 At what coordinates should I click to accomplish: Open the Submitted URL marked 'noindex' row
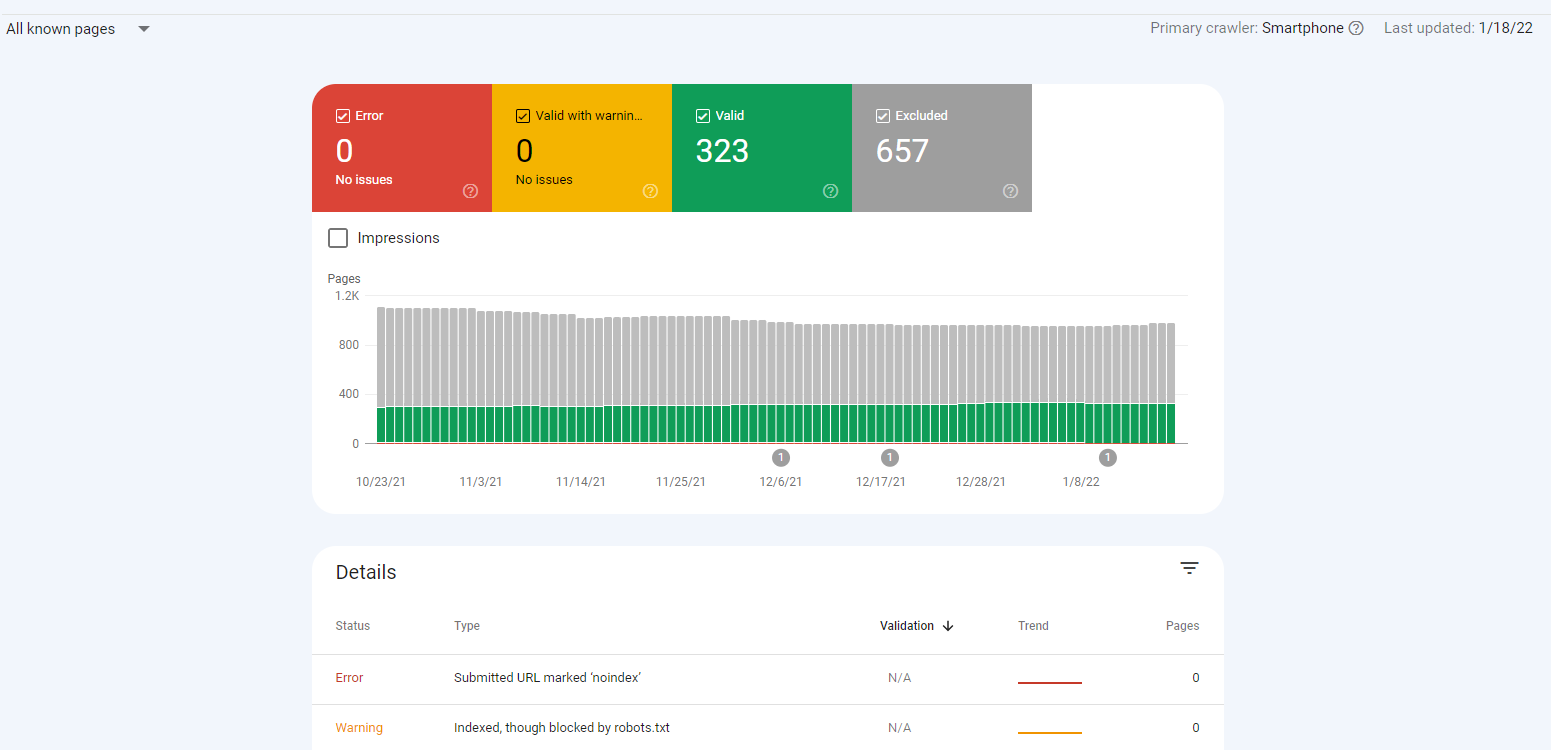tap(547, 678)
